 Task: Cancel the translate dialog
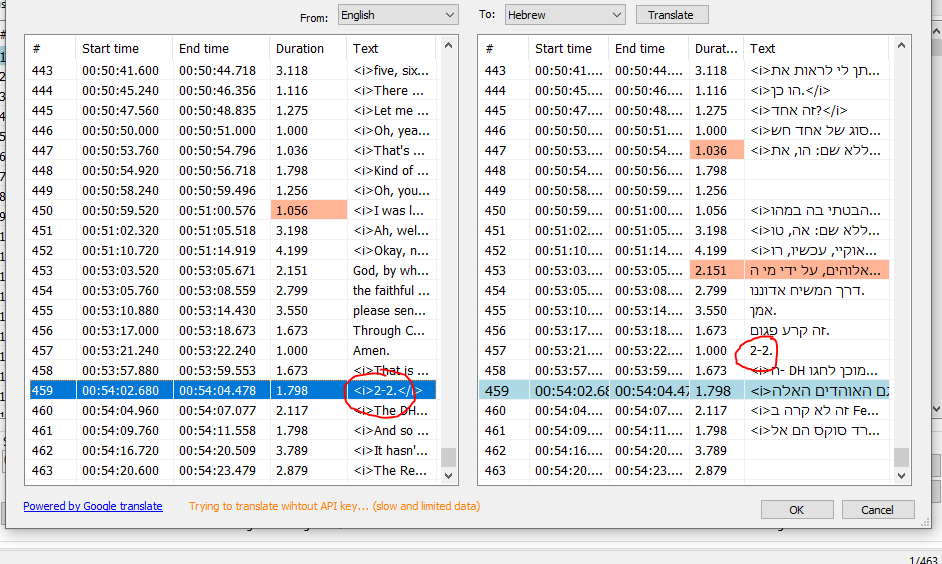click(x=877, y=509)
